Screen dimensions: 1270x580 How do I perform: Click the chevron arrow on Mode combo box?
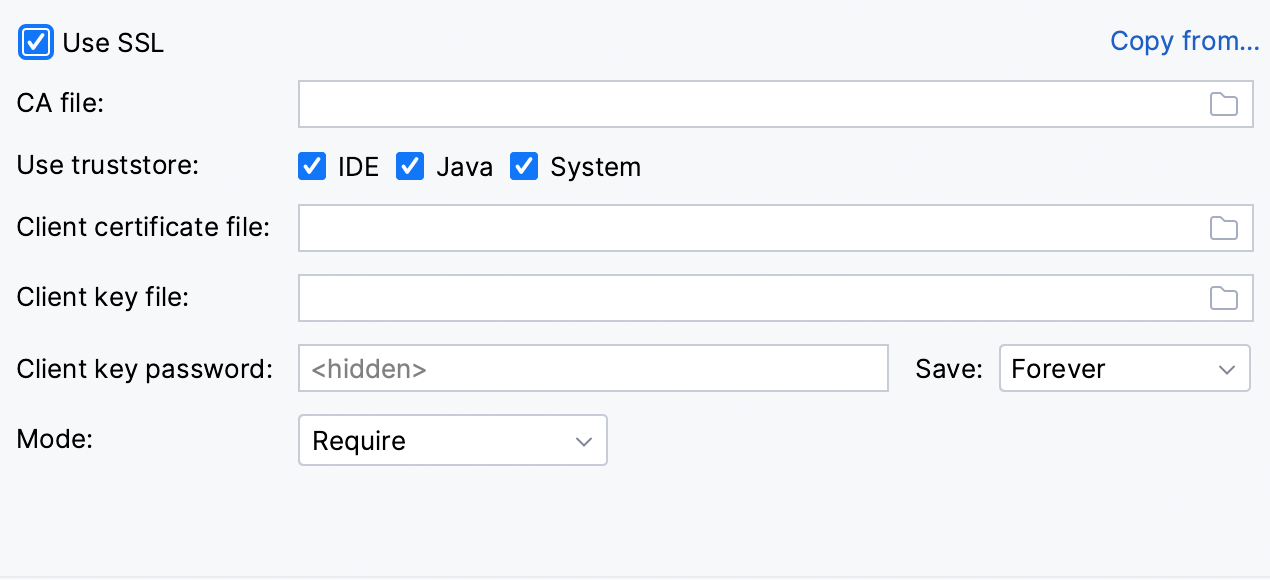(x=584, y=441)
